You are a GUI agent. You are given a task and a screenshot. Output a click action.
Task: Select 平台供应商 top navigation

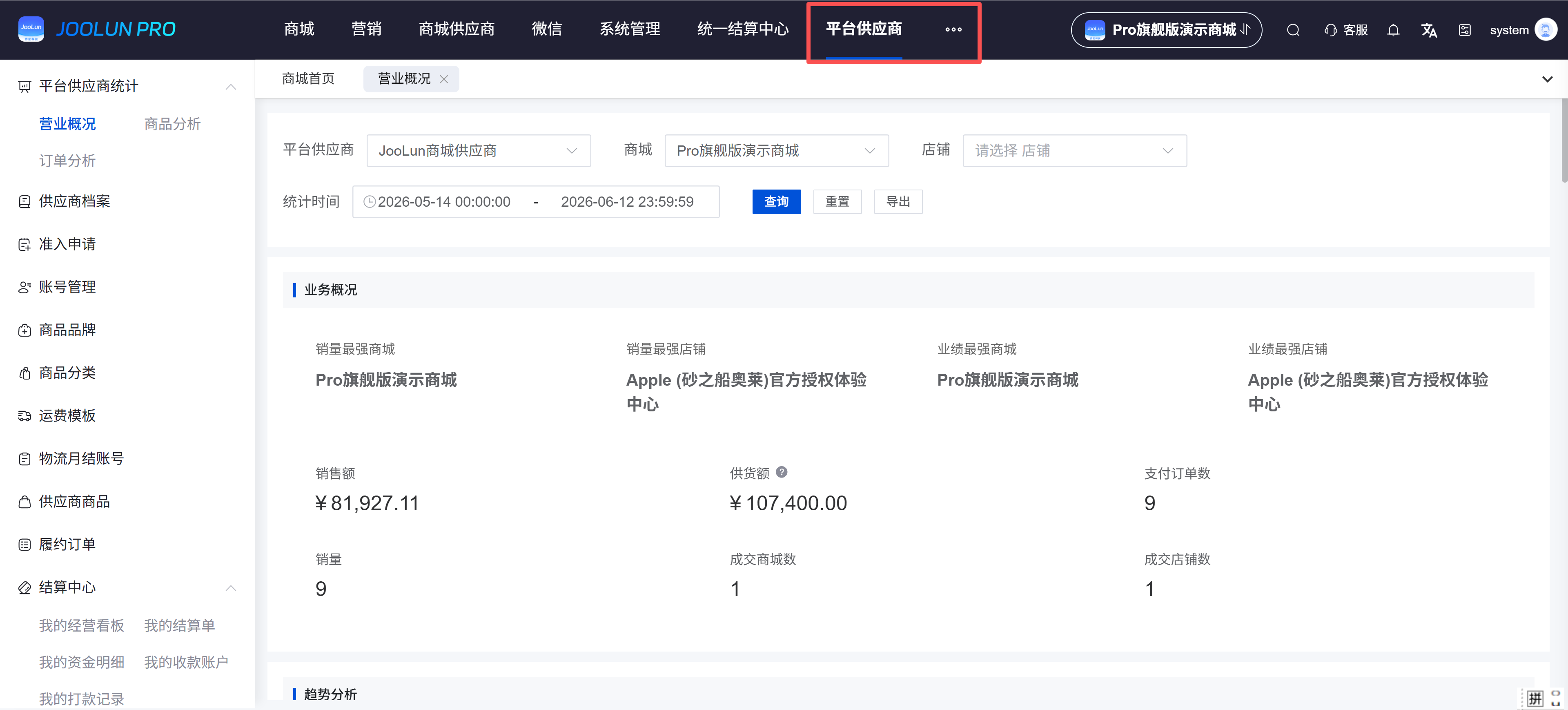[x=864, y=29]
